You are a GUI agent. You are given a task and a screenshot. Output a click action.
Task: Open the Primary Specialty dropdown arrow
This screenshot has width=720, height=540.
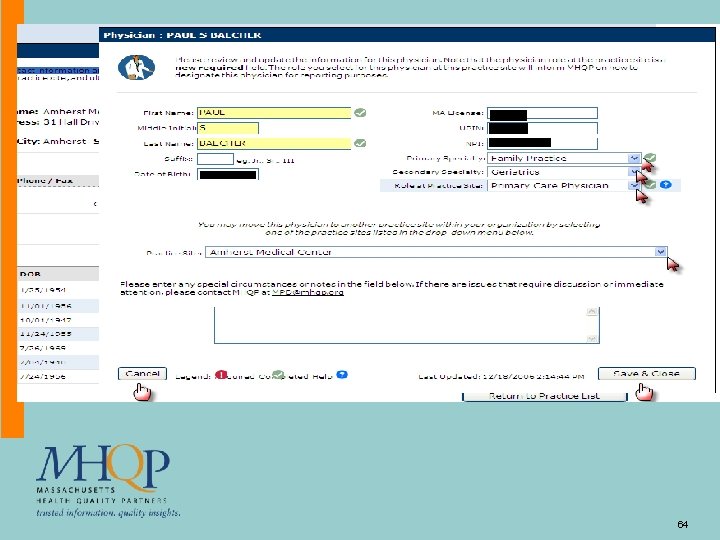[634, 158]
